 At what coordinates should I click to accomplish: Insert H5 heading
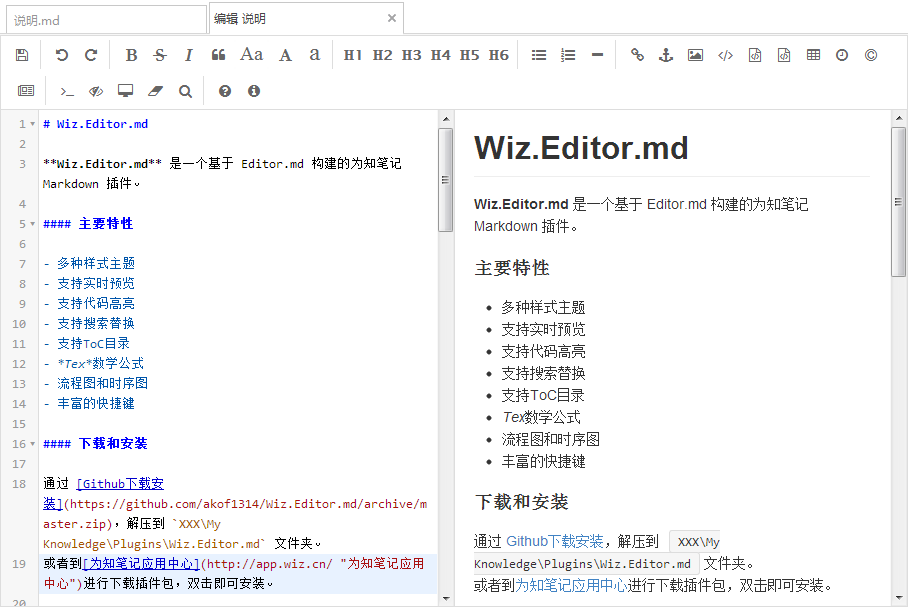tap(469, 55)
